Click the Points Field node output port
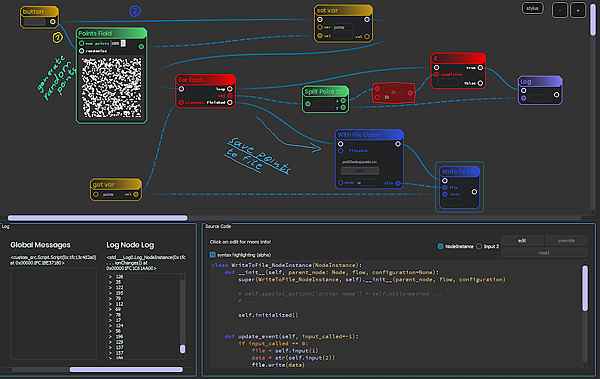The image size is (600, 379). click(x=141, y=46)
